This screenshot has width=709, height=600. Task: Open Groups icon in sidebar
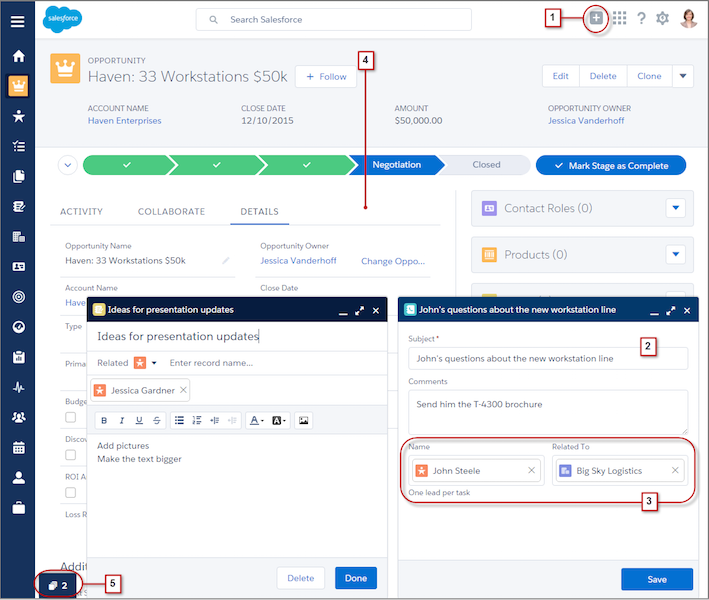(19, 417)
